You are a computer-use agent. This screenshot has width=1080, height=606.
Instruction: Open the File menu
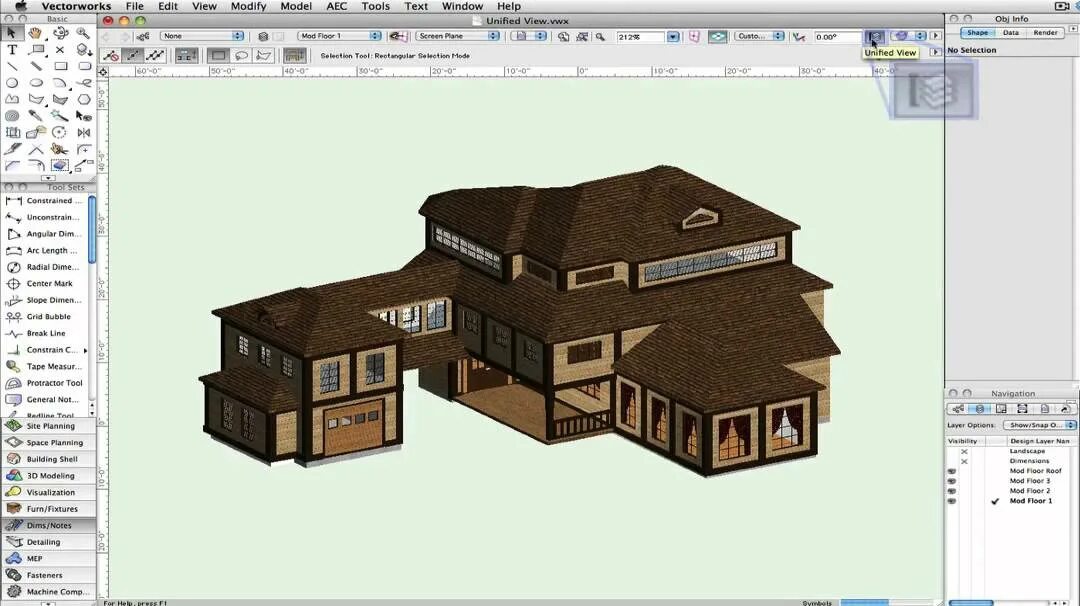[134, 6]
